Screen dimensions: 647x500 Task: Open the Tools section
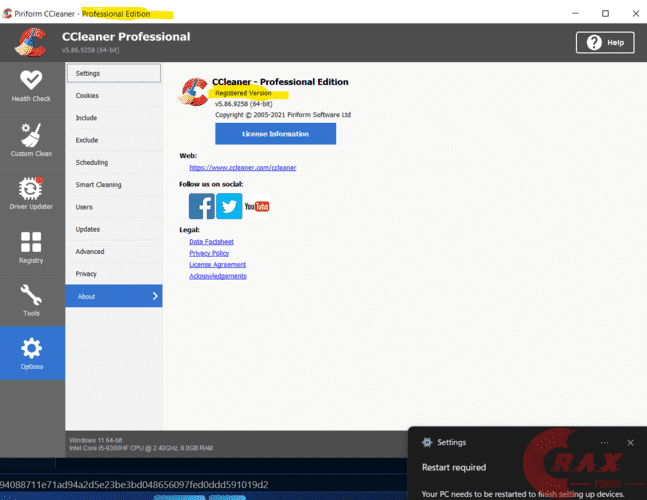pos(31,300)
